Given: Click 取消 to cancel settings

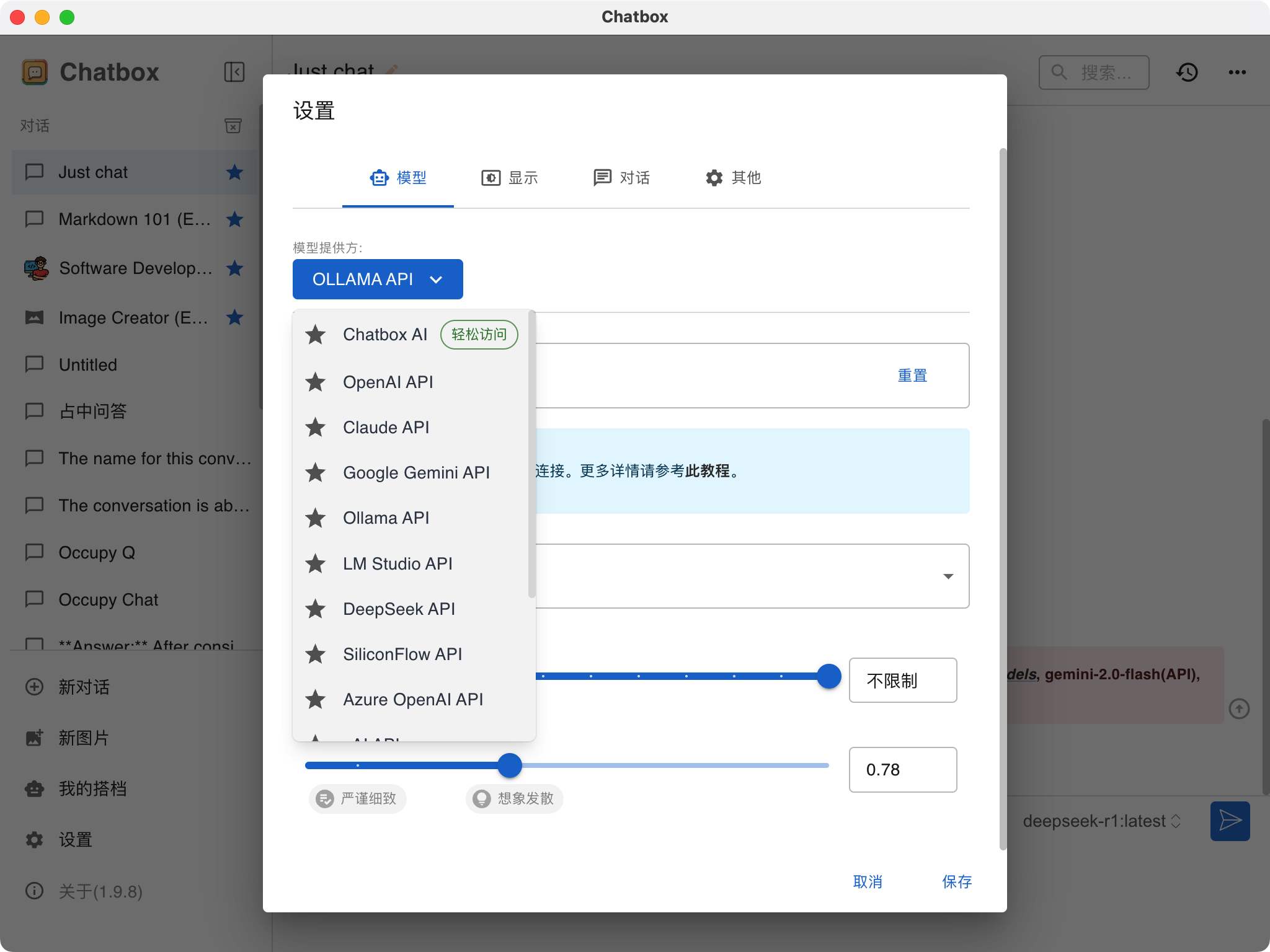Looking at the screenshot, I should (x=868, y=882).
